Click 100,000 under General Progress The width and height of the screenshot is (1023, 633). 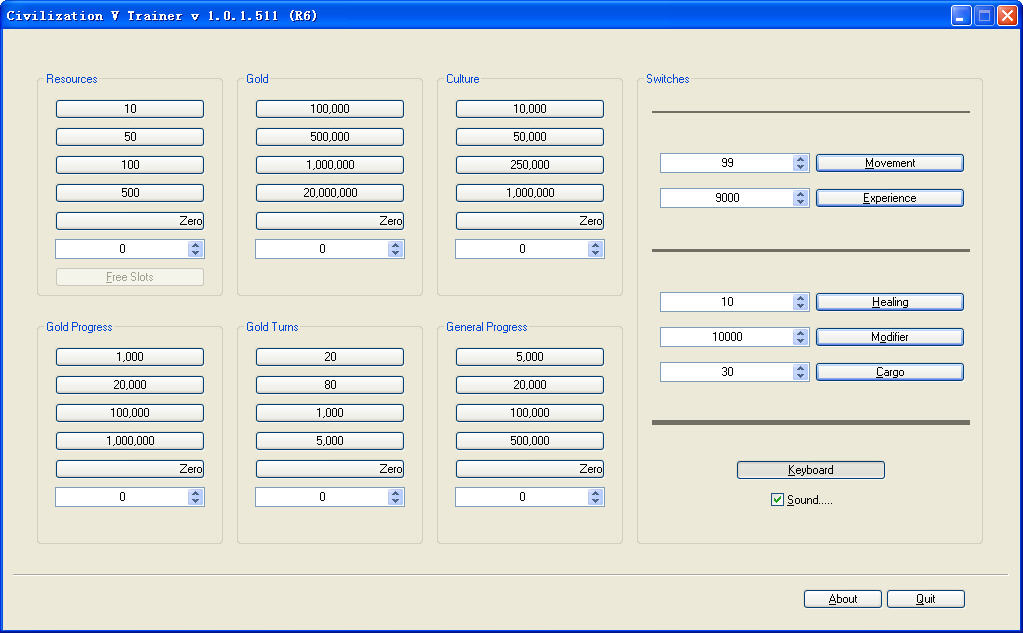pyautogui.click(x=530, y=413)
